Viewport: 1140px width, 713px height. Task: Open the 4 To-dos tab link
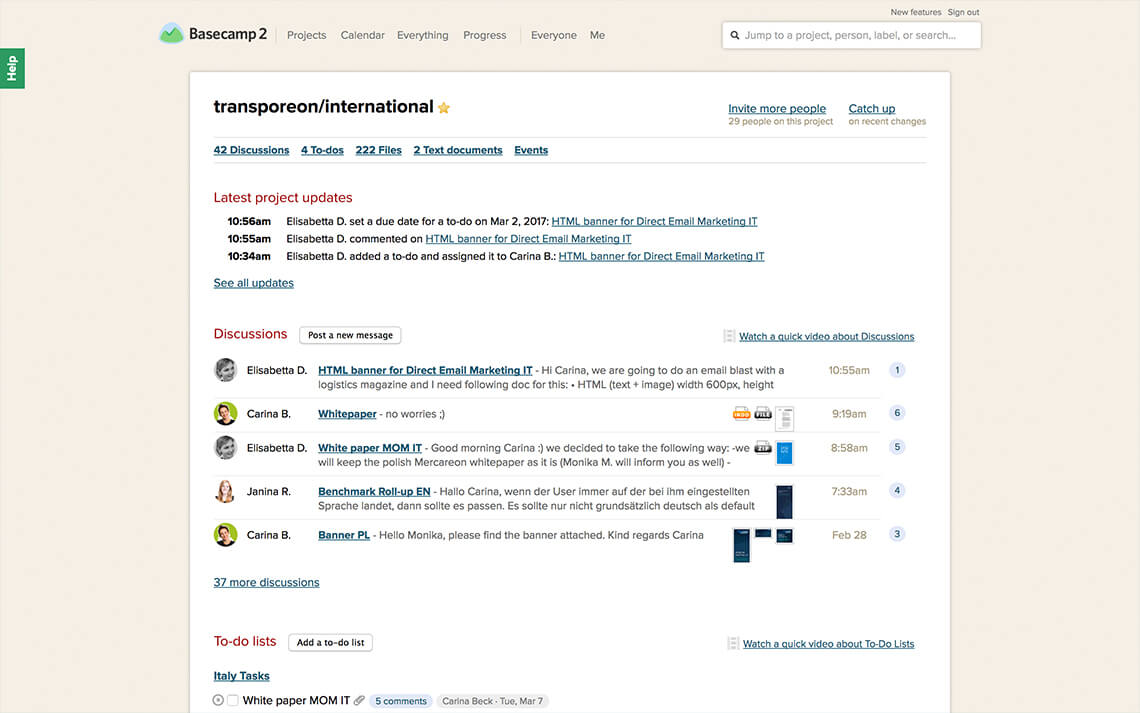[x=322, y=150]
